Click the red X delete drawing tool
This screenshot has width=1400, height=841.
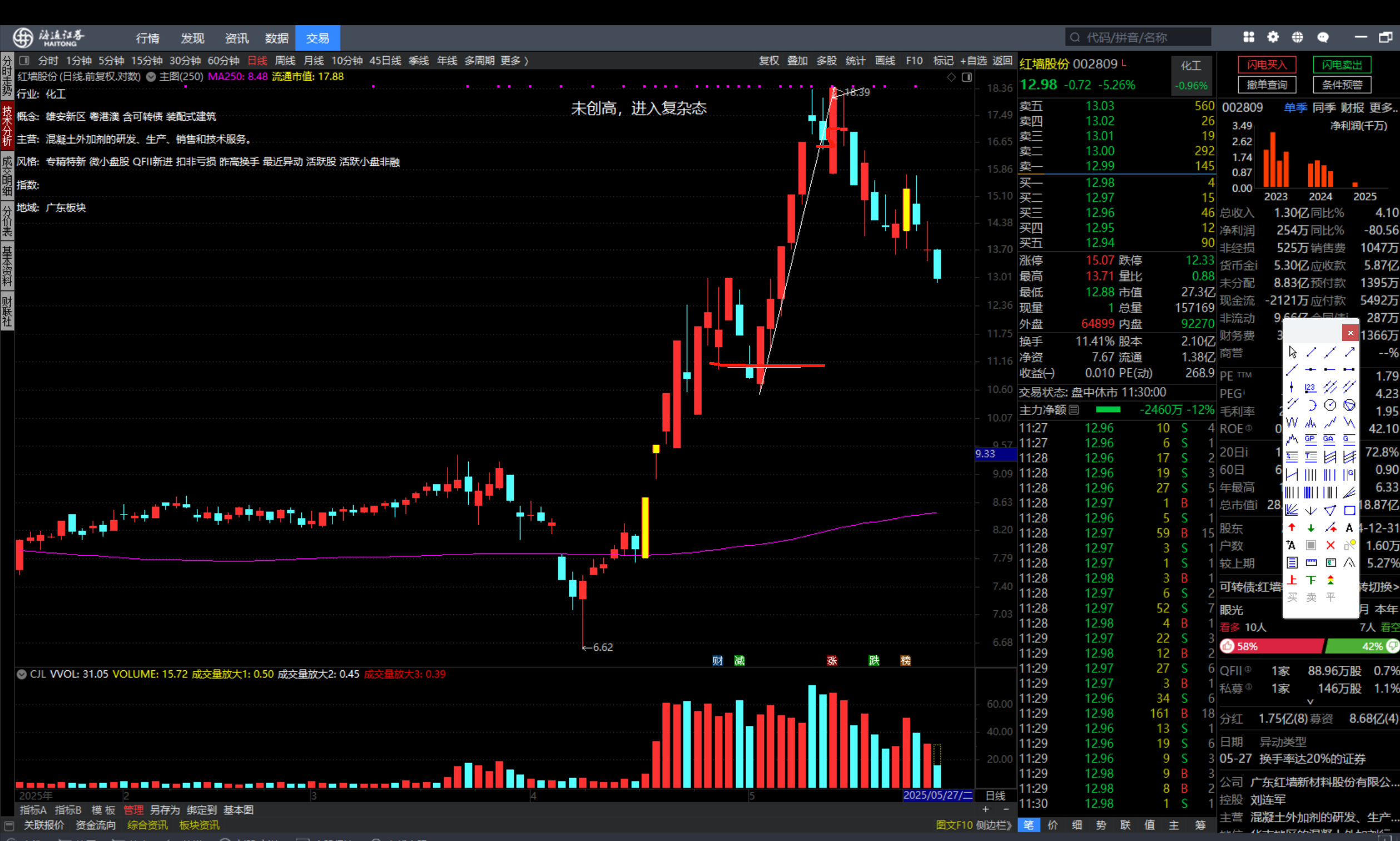[x=1330, y=545]
